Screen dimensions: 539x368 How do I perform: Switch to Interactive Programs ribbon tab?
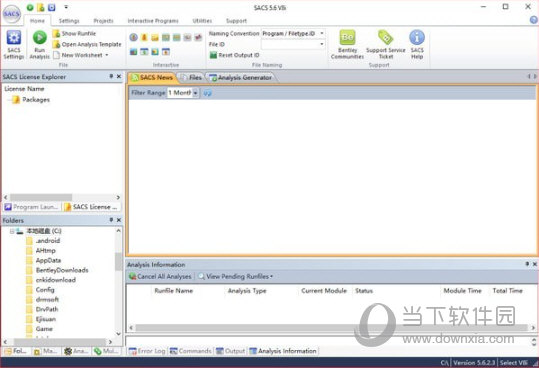point(153,21)
